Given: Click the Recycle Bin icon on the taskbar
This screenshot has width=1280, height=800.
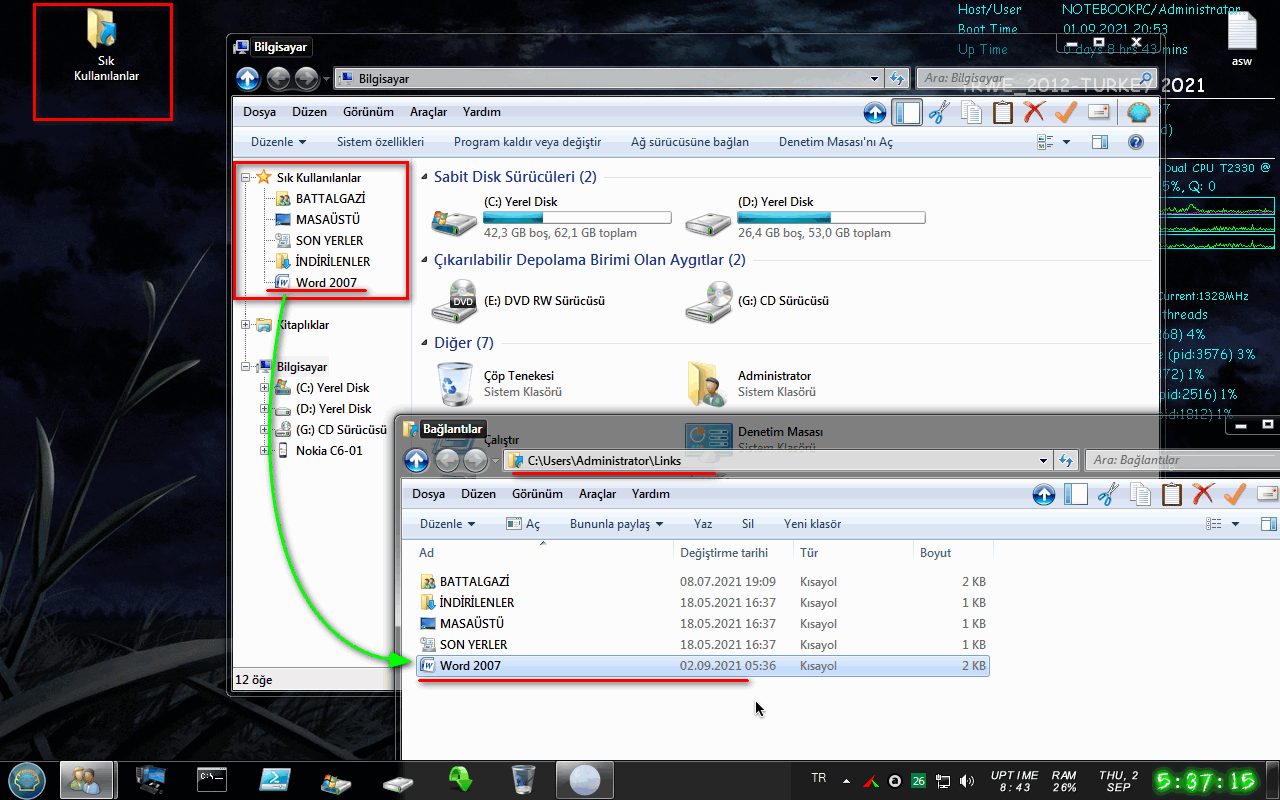Looking at the screenshot, I should (x=523, y=779).
